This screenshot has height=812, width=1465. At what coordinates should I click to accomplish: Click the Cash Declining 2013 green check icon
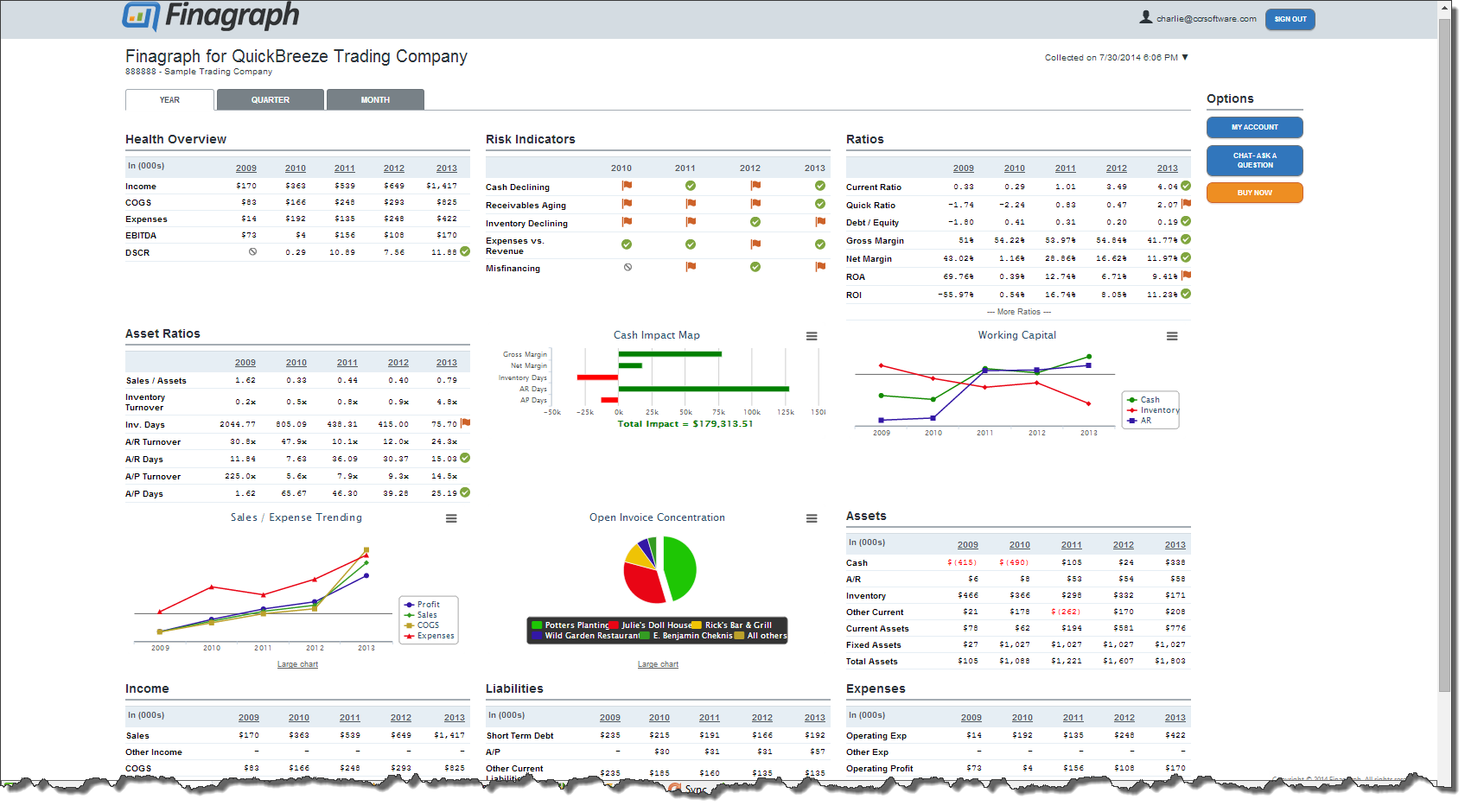(820, 186)
